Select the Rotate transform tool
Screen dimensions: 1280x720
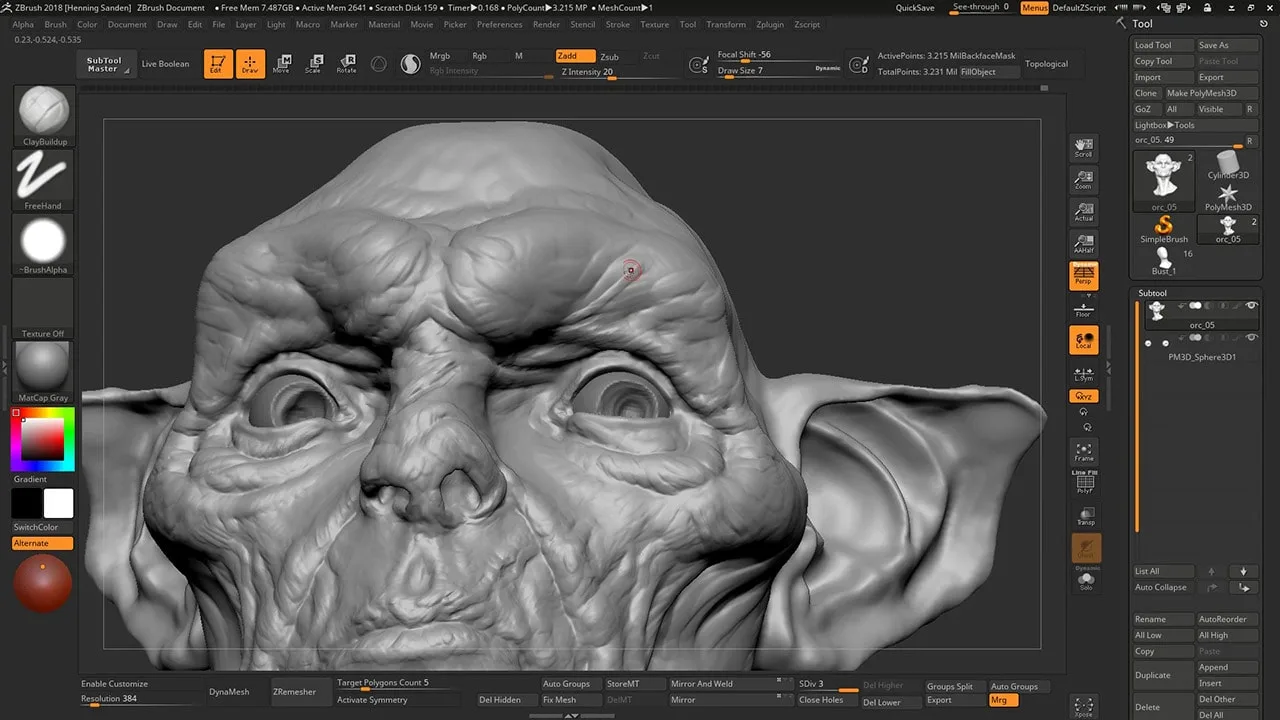[x=346, y=64]
